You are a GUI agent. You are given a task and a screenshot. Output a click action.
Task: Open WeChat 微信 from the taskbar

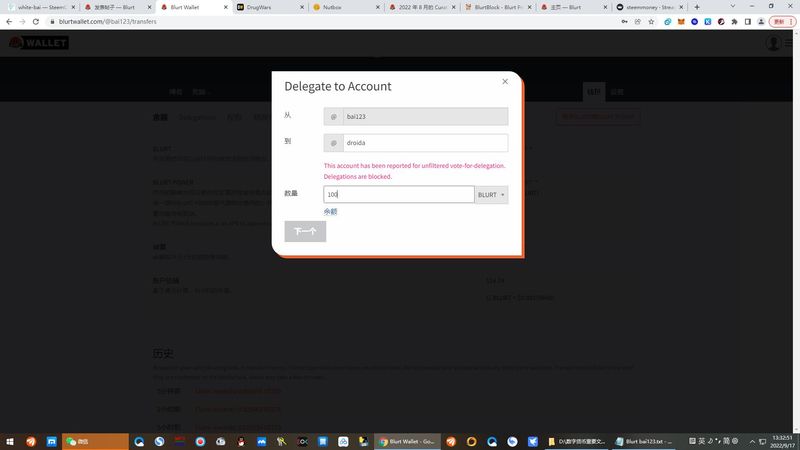tap(94, 441)
